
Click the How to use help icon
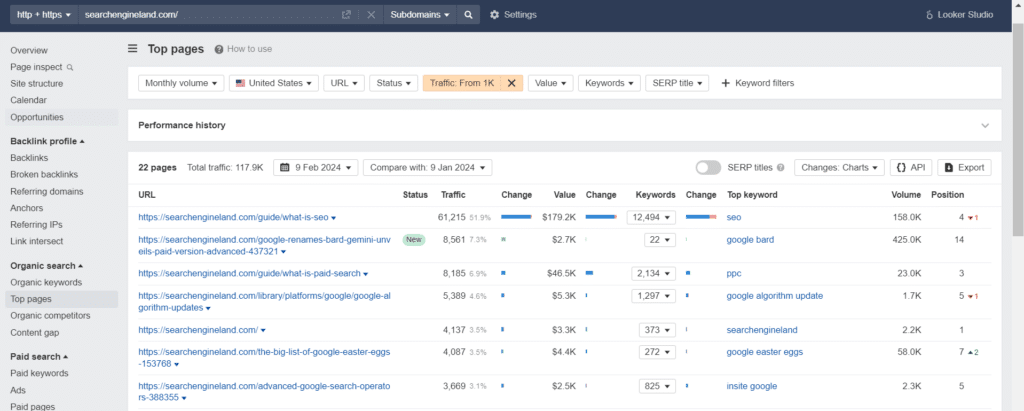219,49
